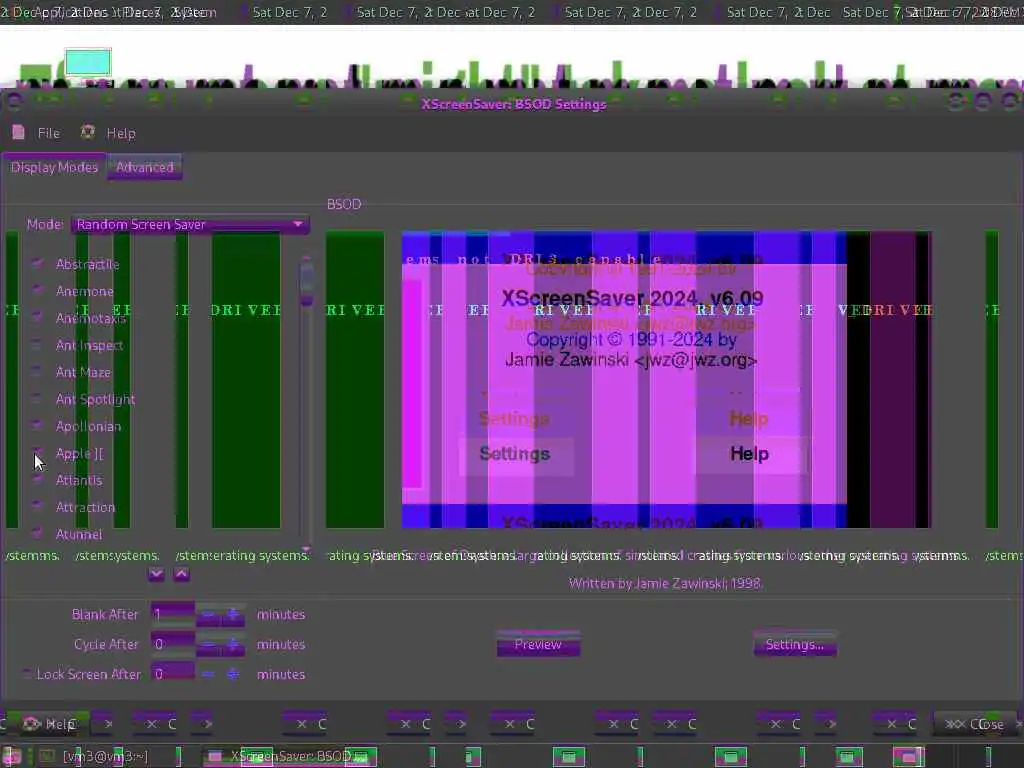Toggle the Ant Maze checkbox
Screen dimensions: 1024x768
click(x=37, y=372)
